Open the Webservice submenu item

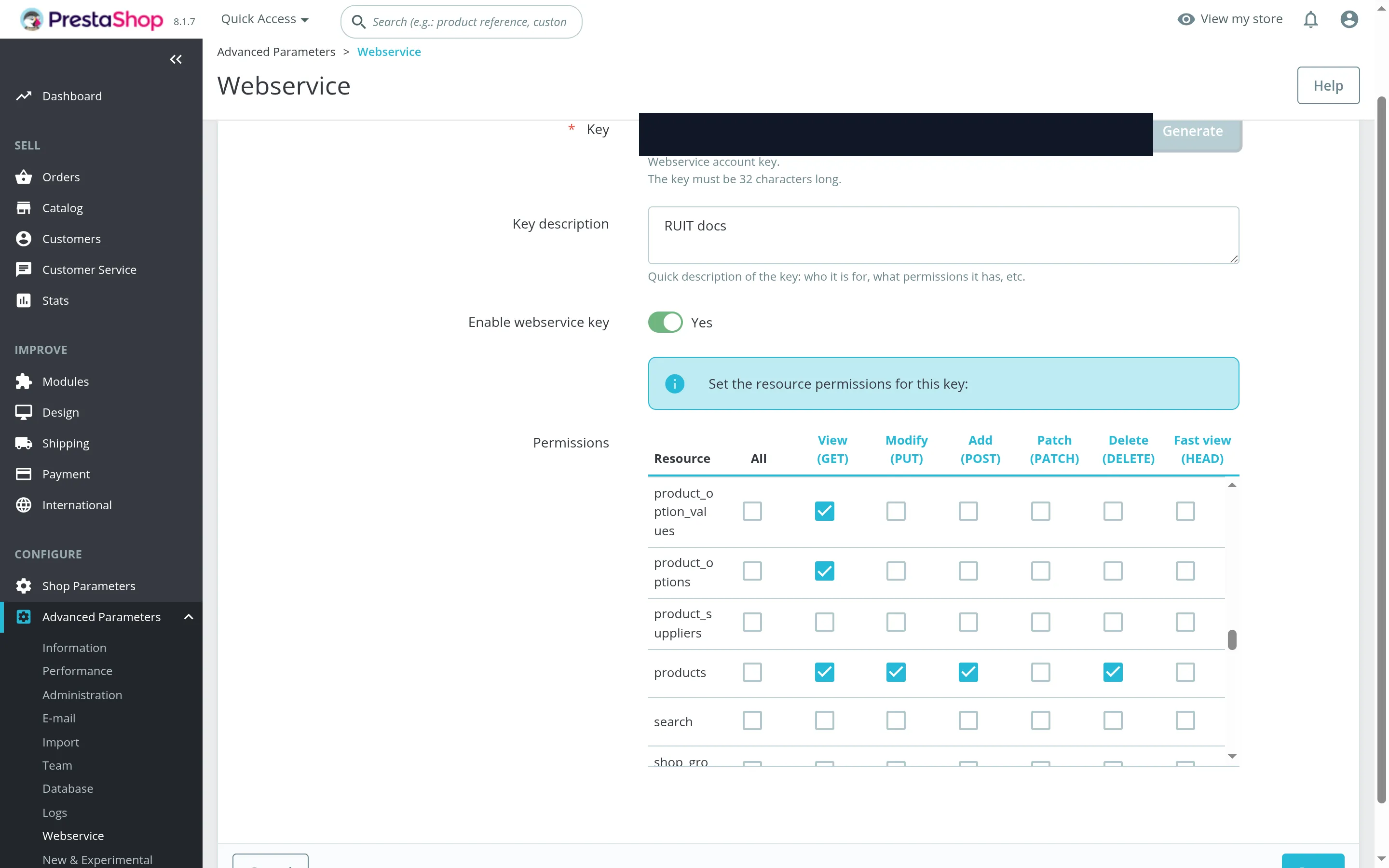click(73, 836)
